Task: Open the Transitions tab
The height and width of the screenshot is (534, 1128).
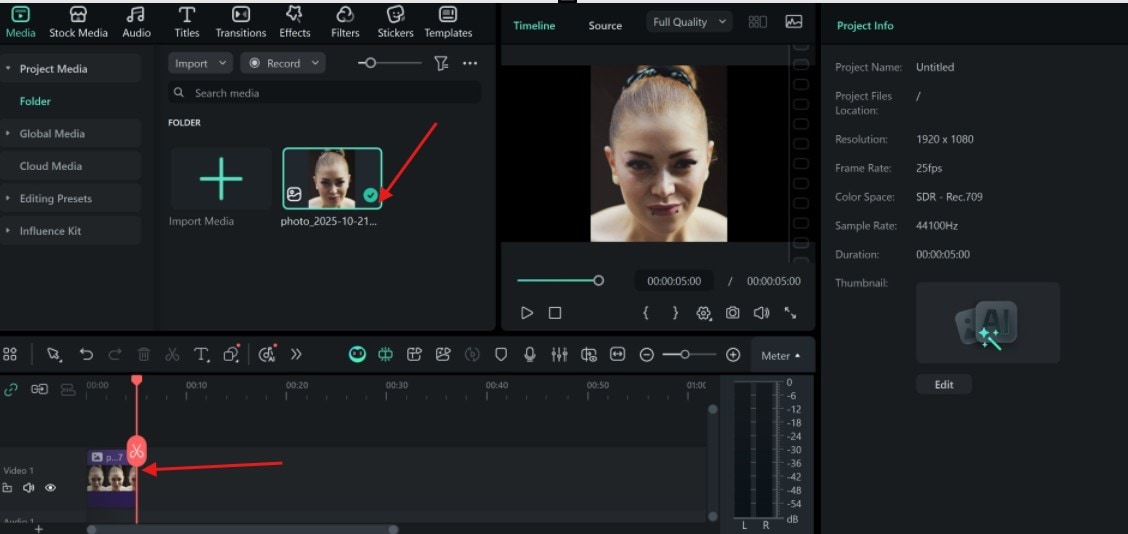Action: [241, 20]
